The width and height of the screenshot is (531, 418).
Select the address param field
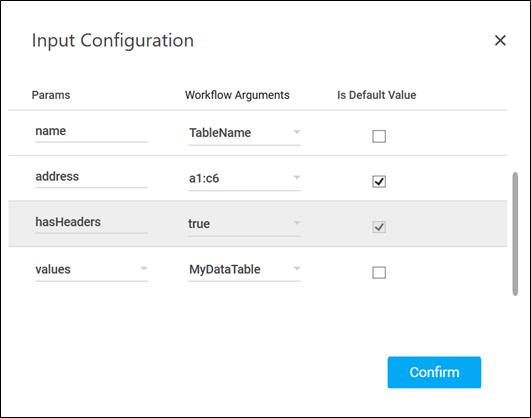coord(91,177)
